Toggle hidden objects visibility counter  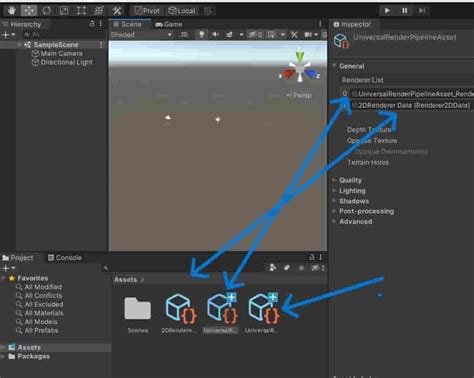255,35
